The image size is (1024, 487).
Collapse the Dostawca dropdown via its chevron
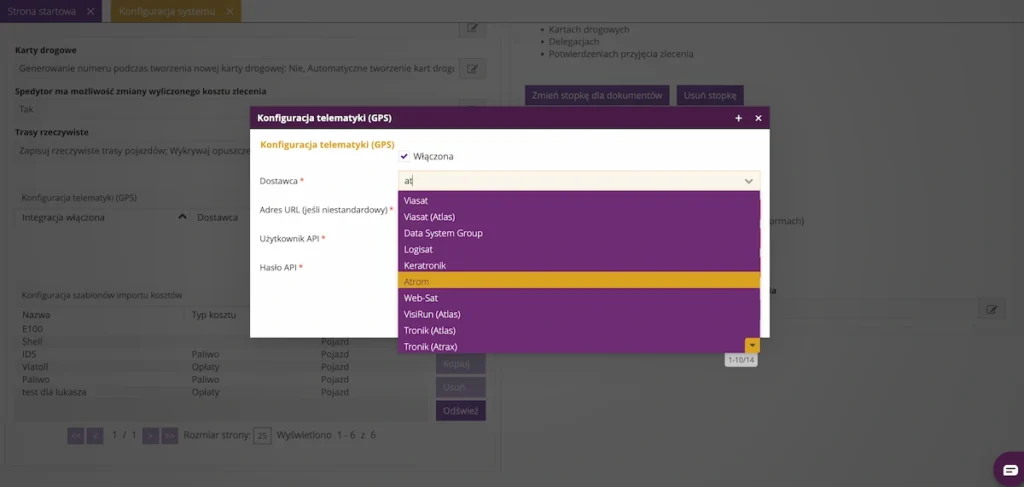pyautogui.click(x=749, y=181)
